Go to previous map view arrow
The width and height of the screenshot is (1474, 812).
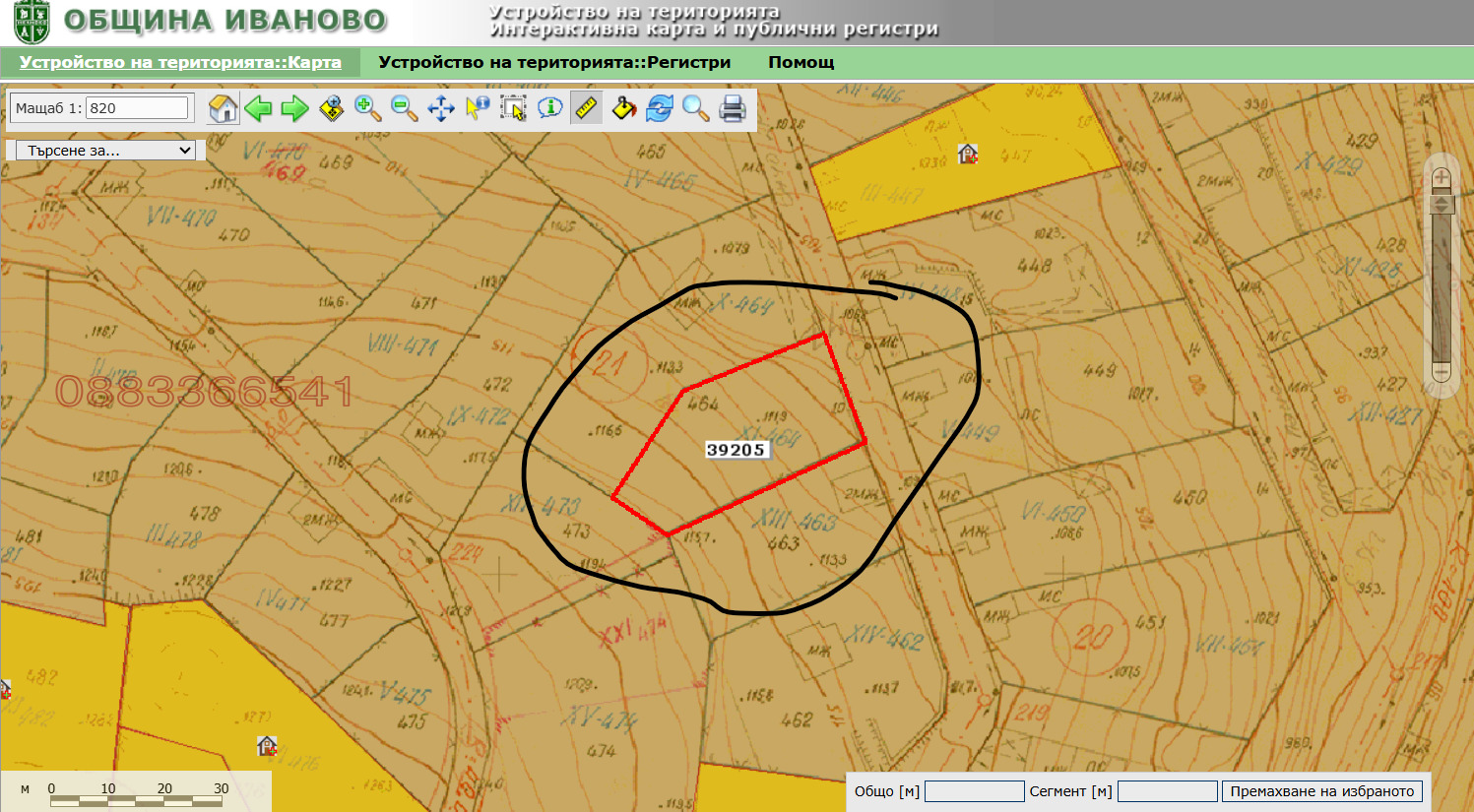tap(259, 108)
